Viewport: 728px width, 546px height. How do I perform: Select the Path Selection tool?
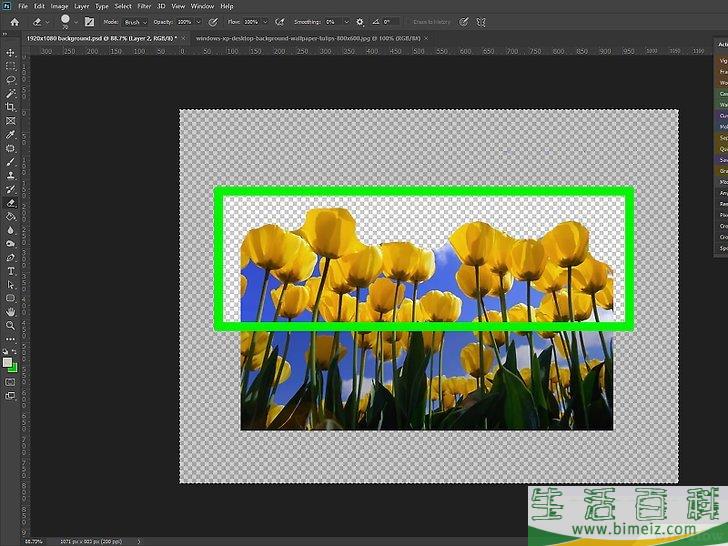[10, 285]
